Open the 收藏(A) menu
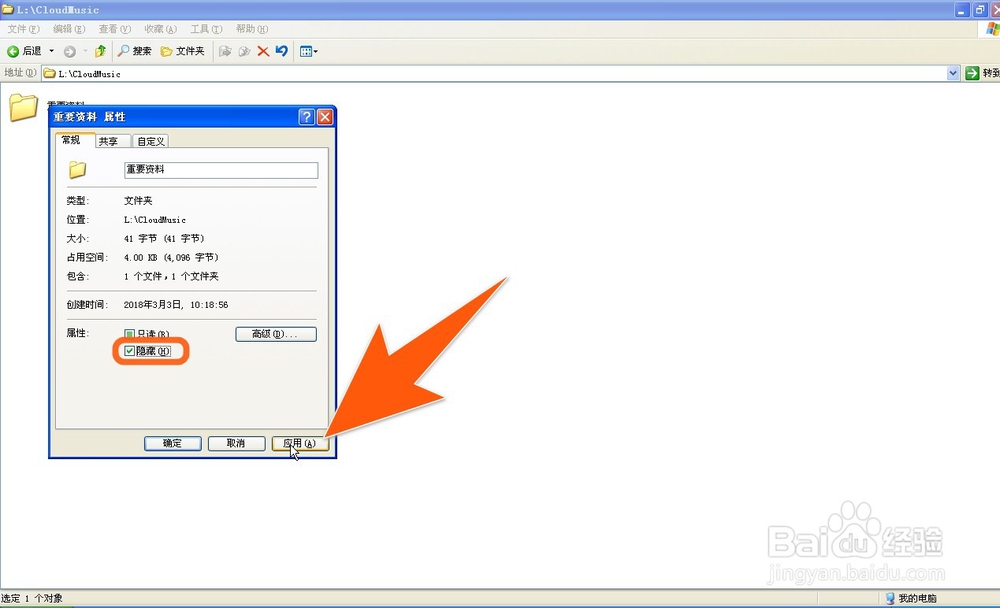Image resolution: width=1000 pixels, height=608 pixels. pos(160,29)
